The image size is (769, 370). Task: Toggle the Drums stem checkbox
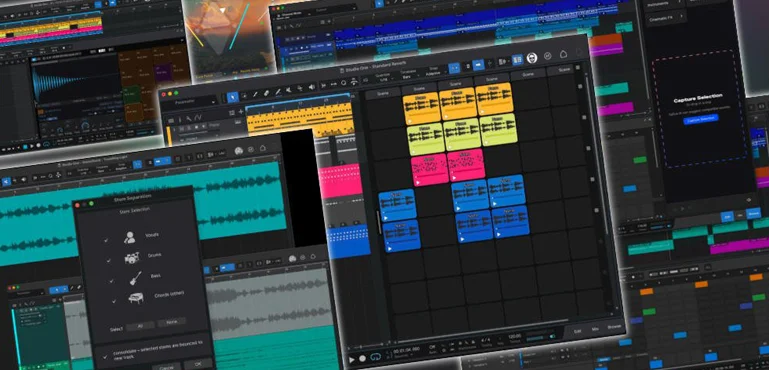(x=108, y=260)
